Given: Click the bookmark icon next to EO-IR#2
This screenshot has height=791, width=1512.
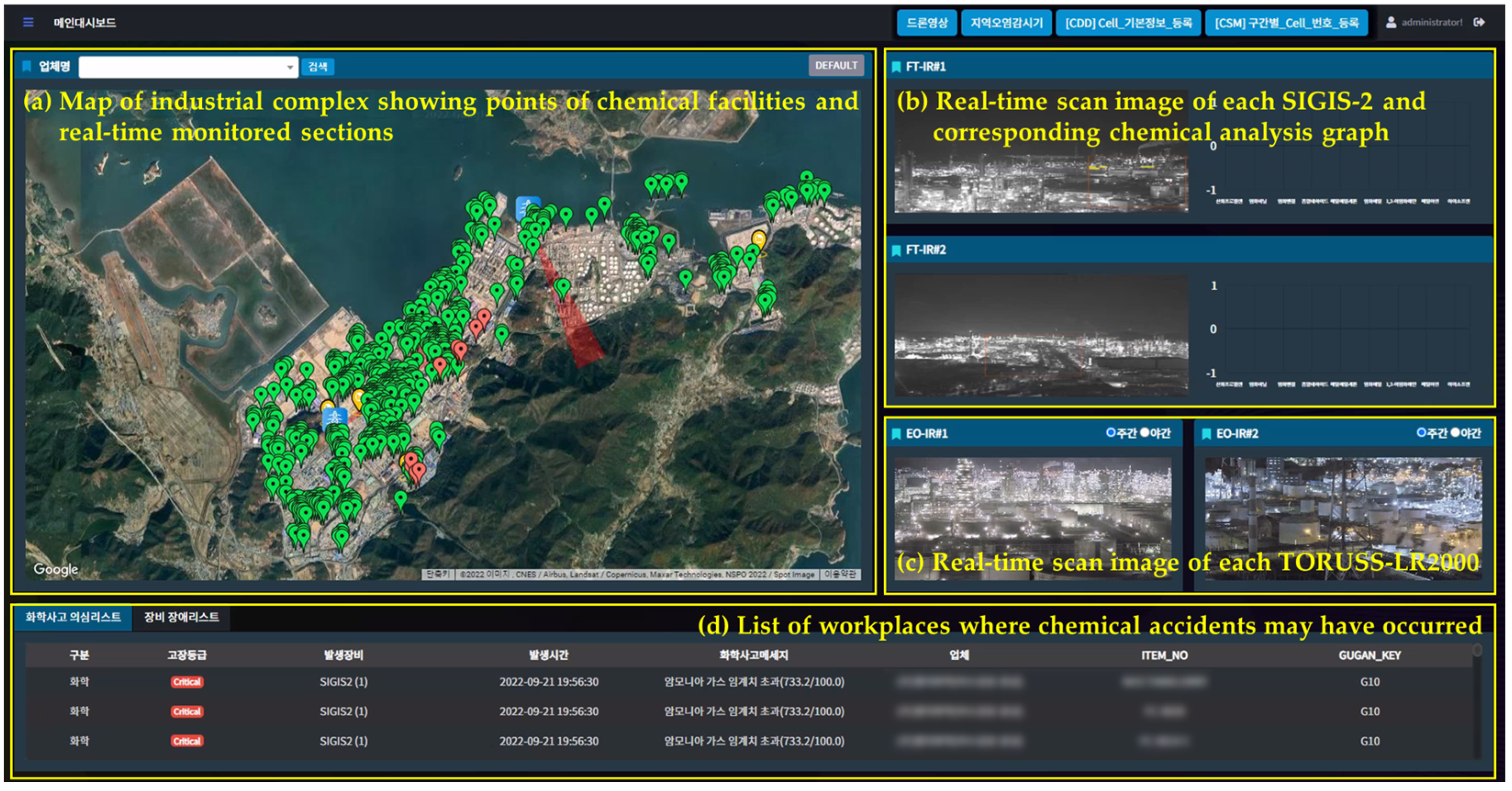Looking at the screenshot, I should coord(1206,434).
